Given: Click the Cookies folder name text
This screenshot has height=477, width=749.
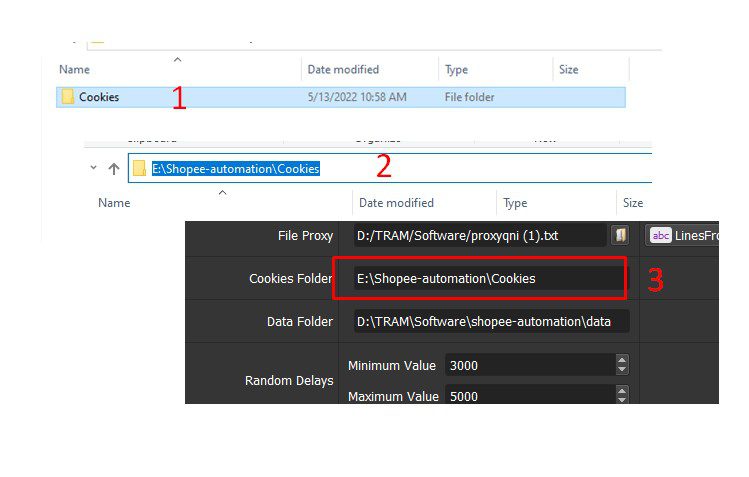Looking at the screenshot, I should point(99,97).
